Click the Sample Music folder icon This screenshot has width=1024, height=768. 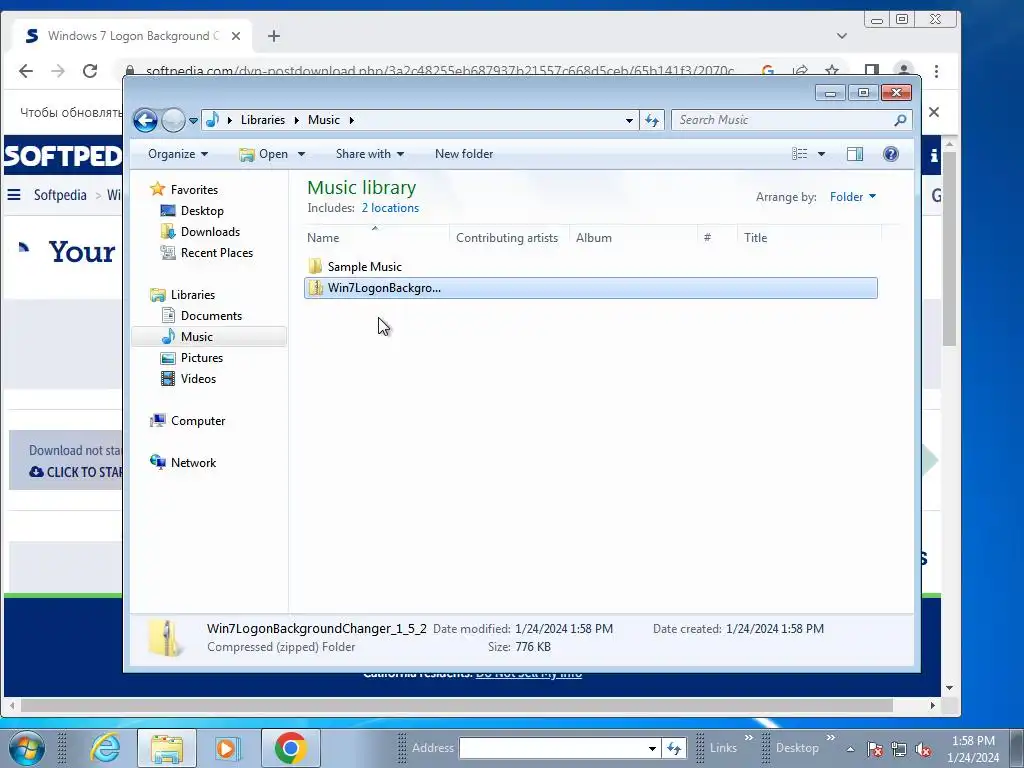tap(315, 266)
